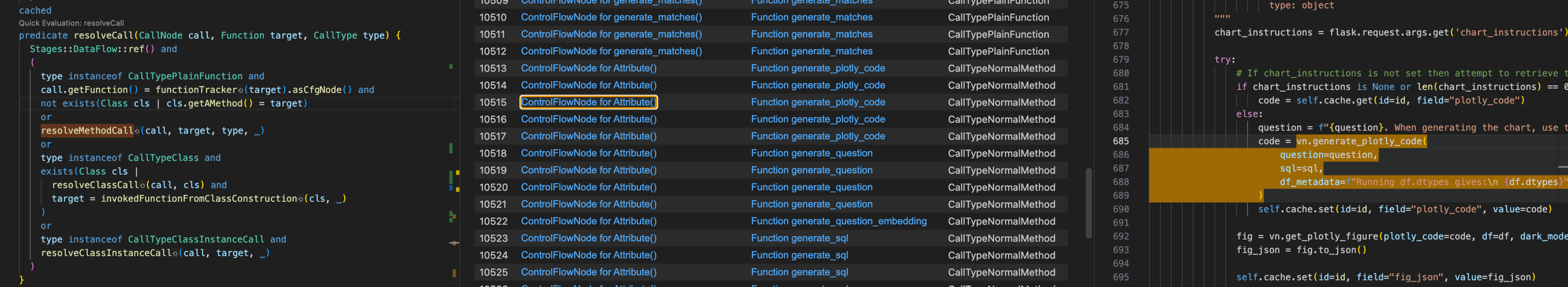This screenshot has height=287, width=1568.
Task: Select result row number 10525
Action: [492, 272]
